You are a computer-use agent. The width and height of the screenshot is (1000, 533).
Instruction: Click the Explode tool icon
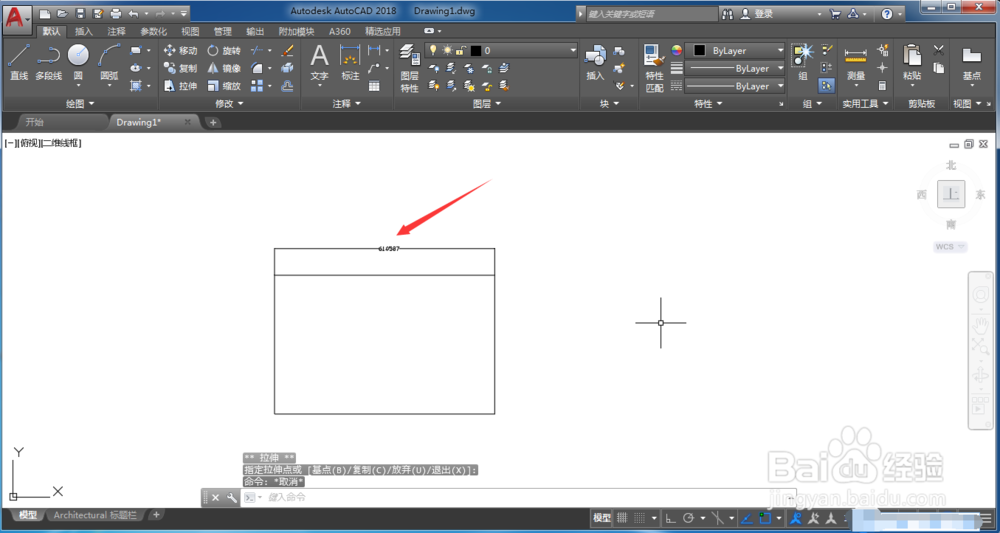pos(287,68)
